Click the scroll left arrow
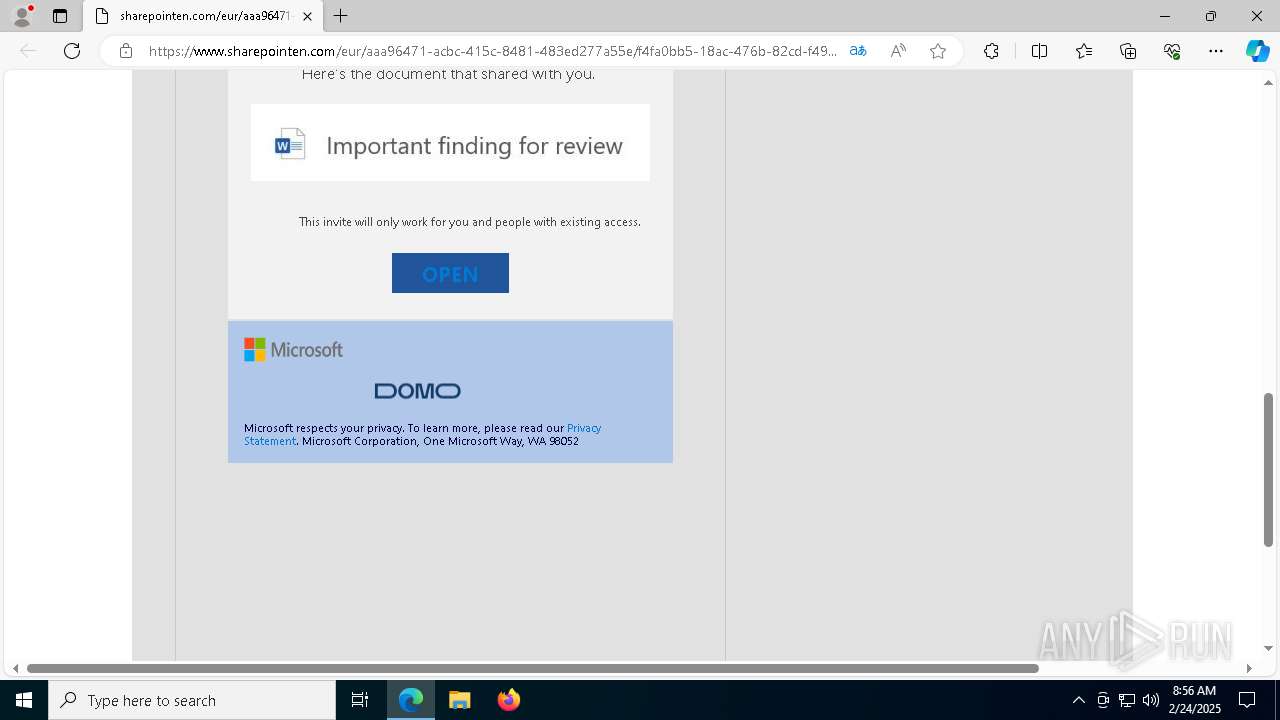The image size is (1280, 720). pyautogui.click(x=15, y=668)
